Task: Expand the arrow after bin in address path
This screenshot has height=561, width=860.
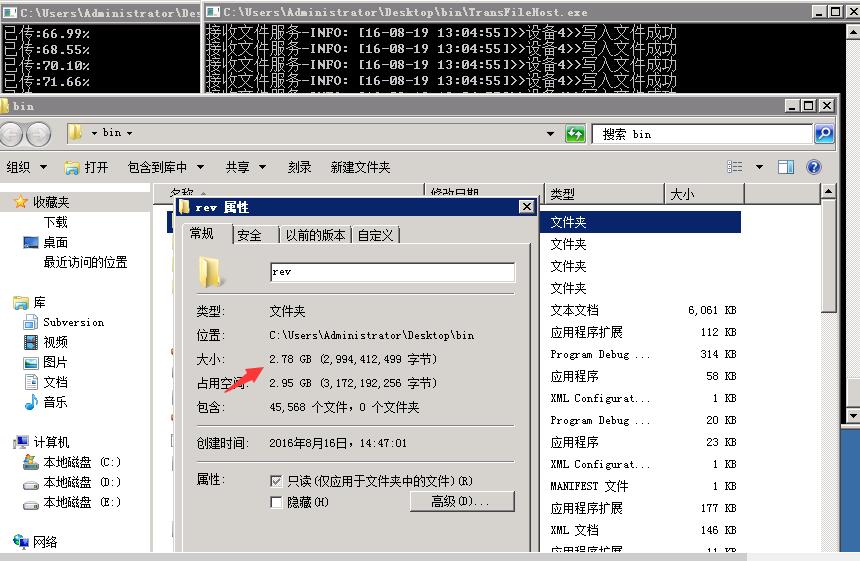Action: 129,133
